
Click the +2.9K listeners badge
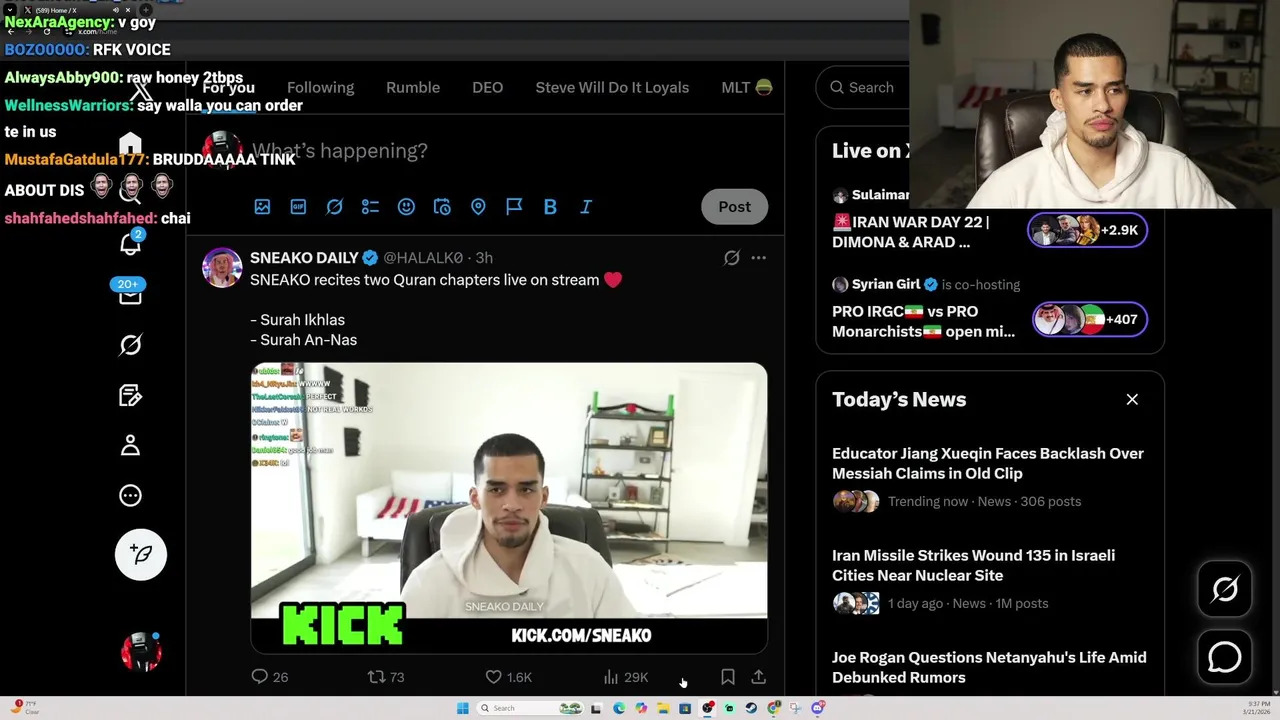1087,230
